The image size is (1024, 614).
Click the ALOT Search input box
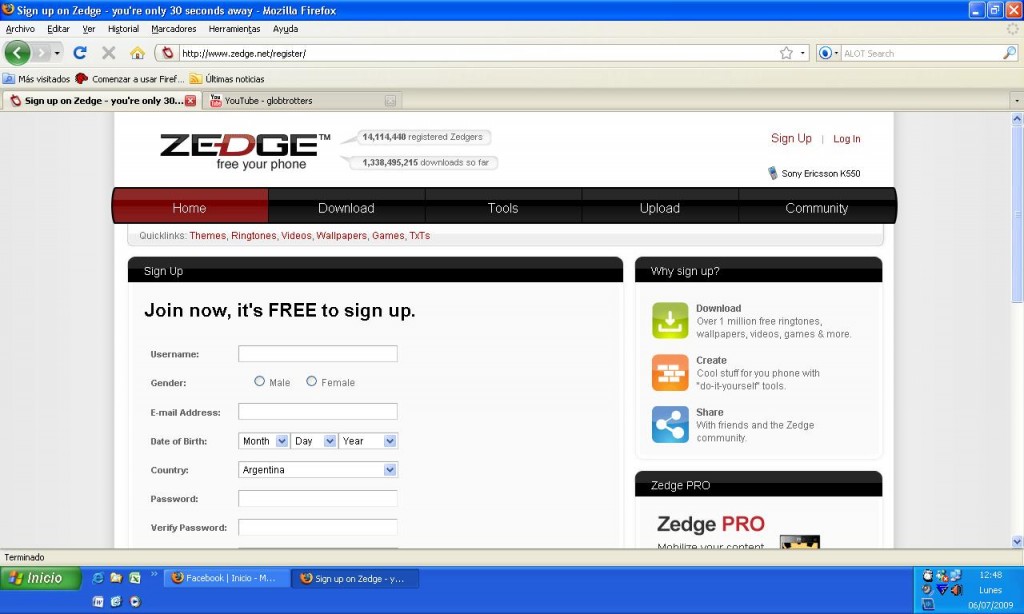coord(921,53)
